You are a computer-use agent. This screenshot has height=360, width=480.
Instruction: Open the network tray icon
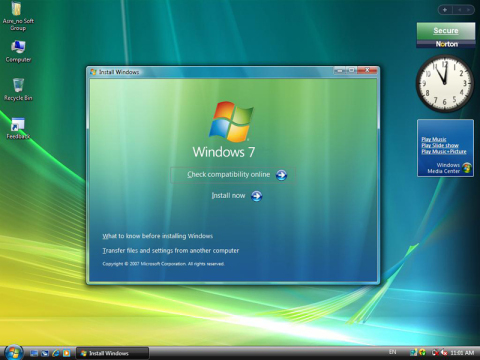414,352
